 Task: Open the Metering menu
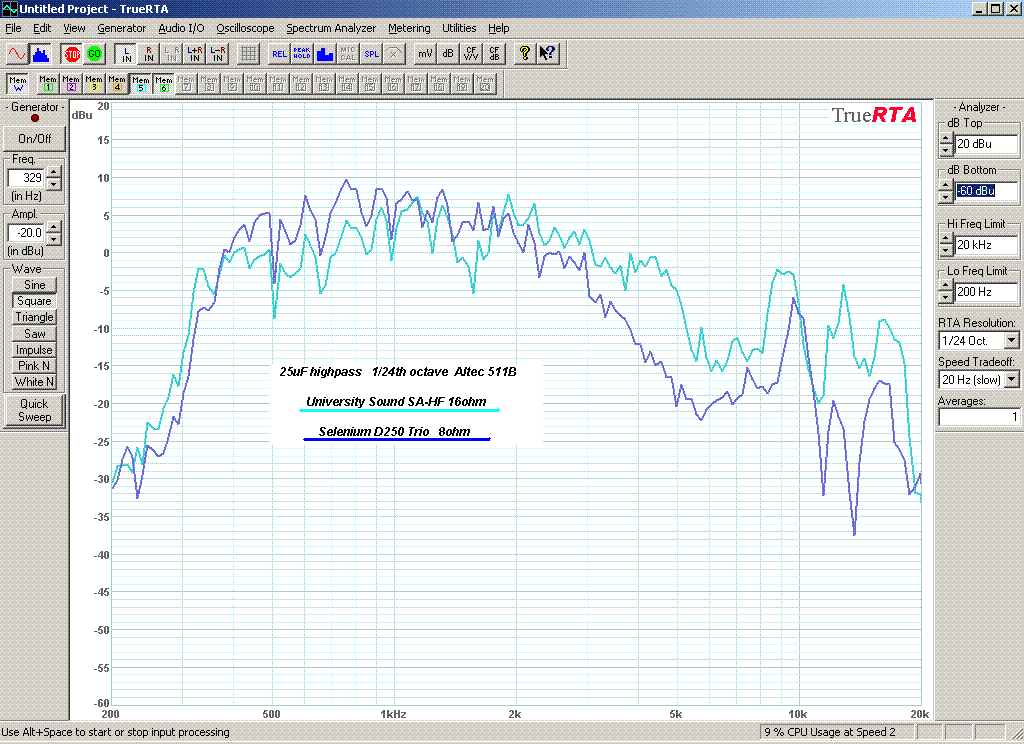(409, 28)
